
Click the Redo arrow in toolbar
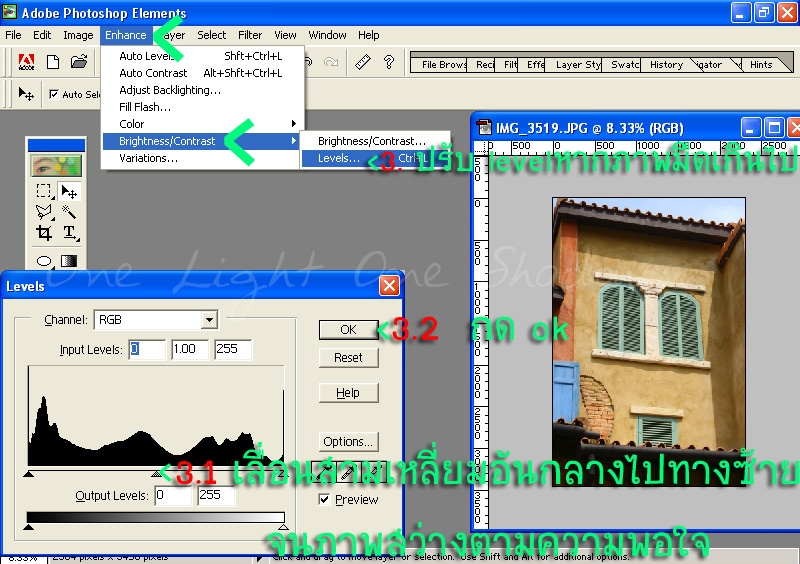tap(331, 62)
